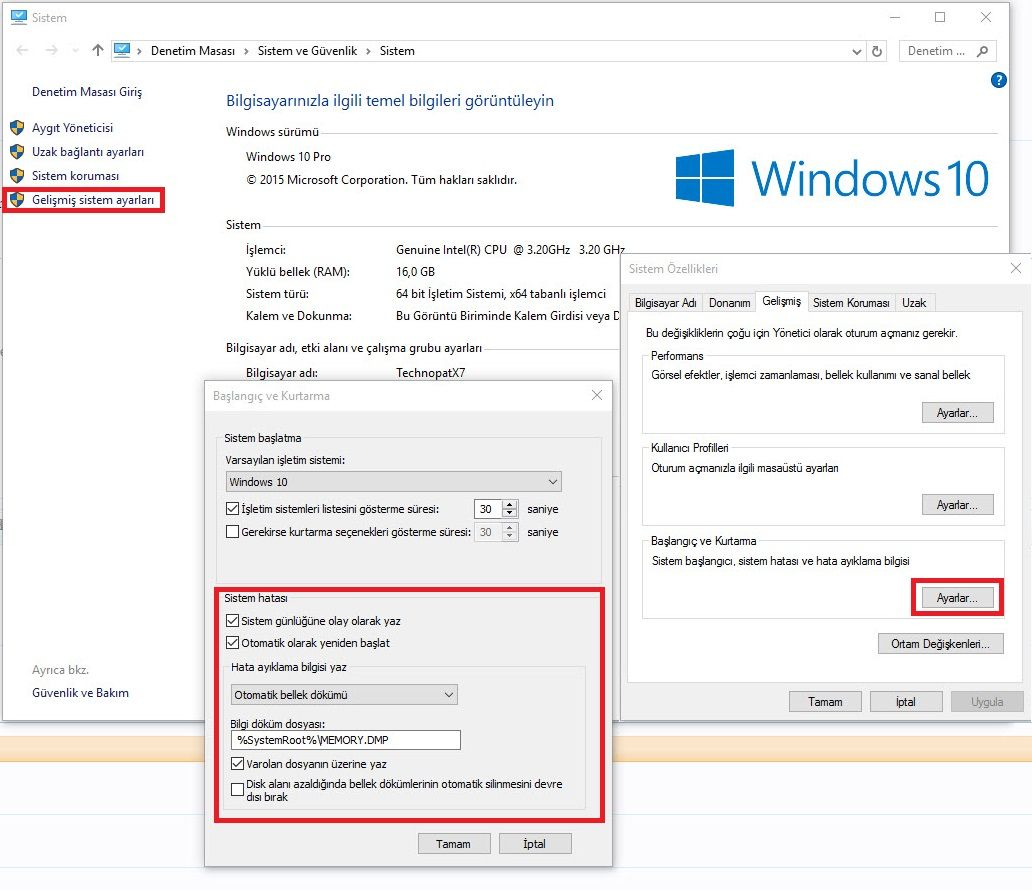
Task: Click Performans Ayarlar button
Action: 957,413
